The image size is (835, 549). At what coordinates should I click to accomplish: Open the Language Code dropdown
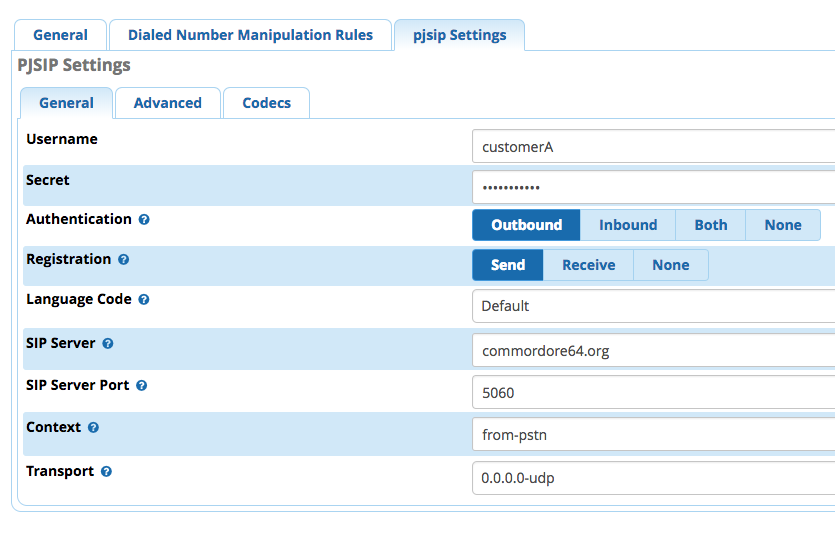click(653, 306)
